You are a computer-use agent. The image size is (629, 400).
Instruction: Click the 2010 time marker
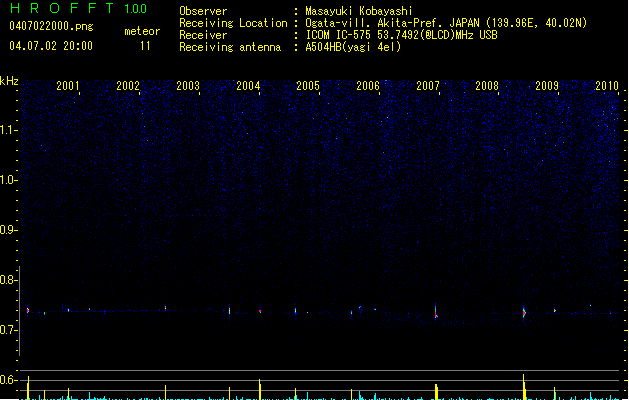tap(607, 85)
